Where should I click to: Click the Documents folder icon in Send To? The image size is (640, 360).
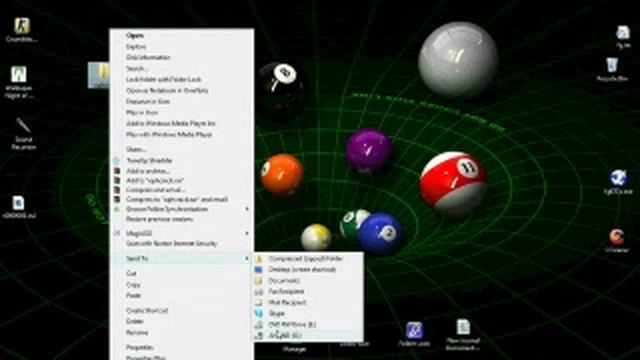point(259,281)
